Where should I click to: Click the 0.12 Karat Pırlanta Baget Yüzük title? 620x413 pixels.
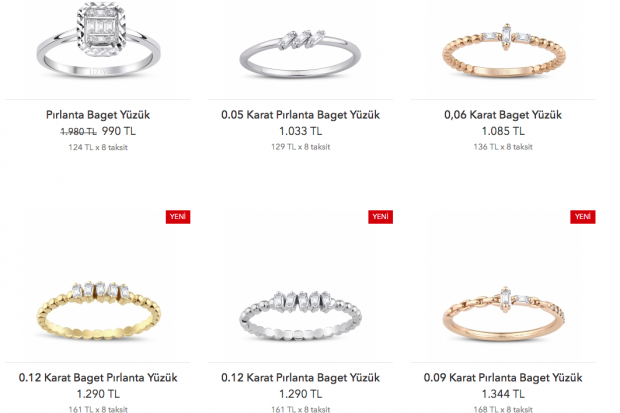pyautogui.click(x=301, y=377)
